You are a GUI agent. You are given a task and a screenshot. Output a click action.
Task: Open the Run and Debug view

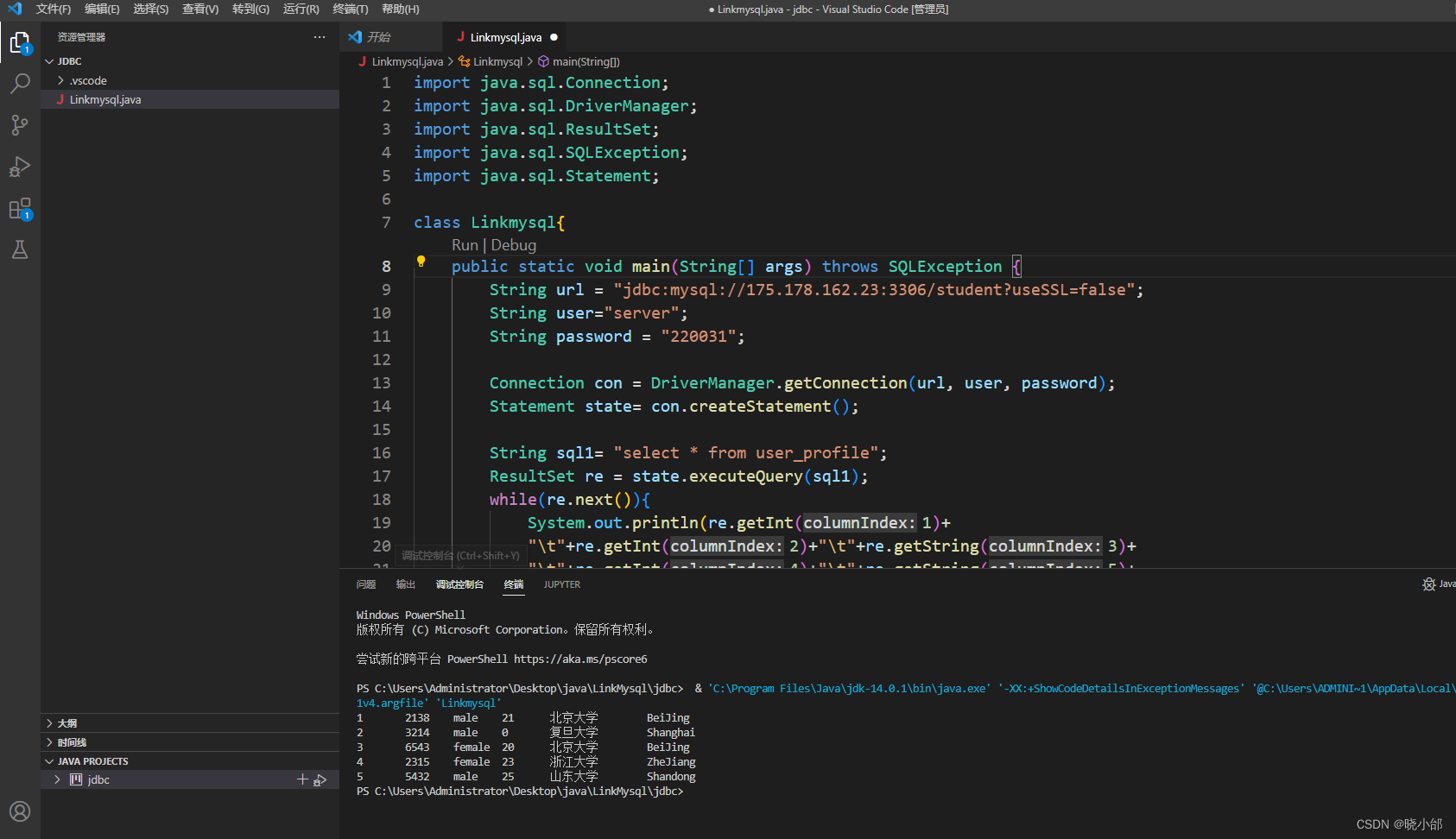(x=19, y=167)
